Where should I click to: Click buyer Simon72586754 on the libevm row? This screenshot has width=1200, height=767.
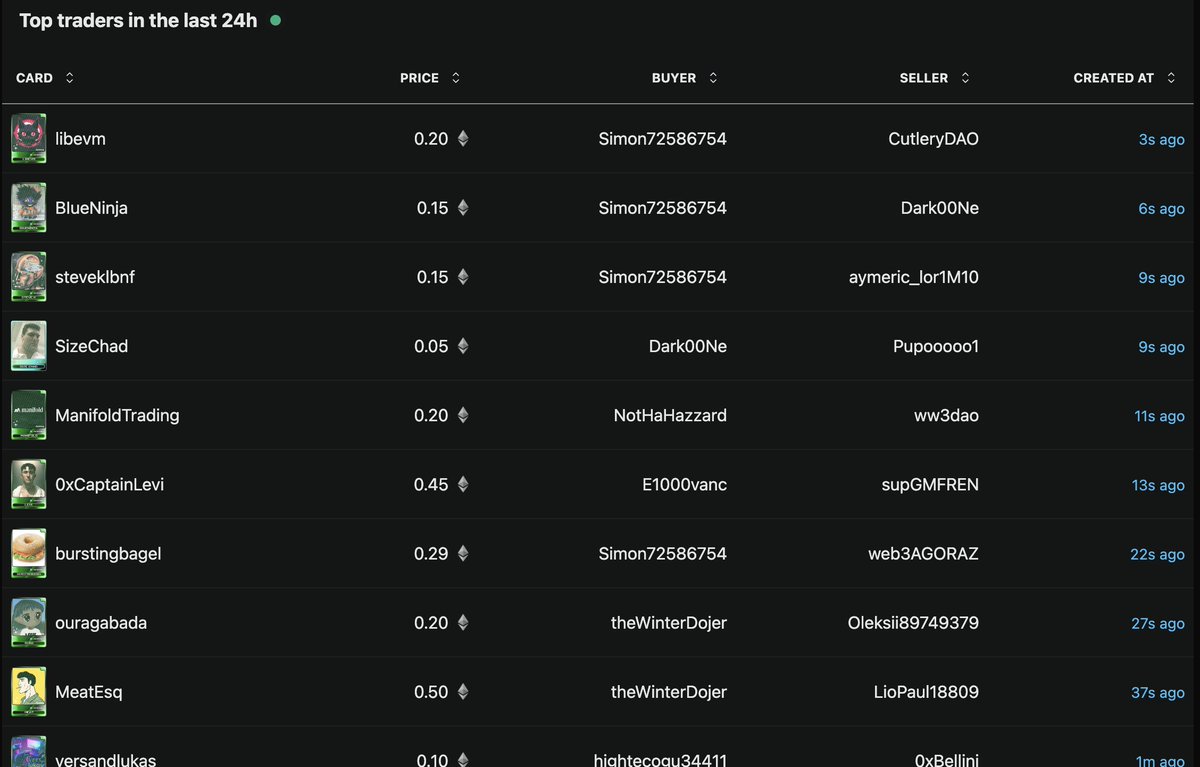coord(661,139)
